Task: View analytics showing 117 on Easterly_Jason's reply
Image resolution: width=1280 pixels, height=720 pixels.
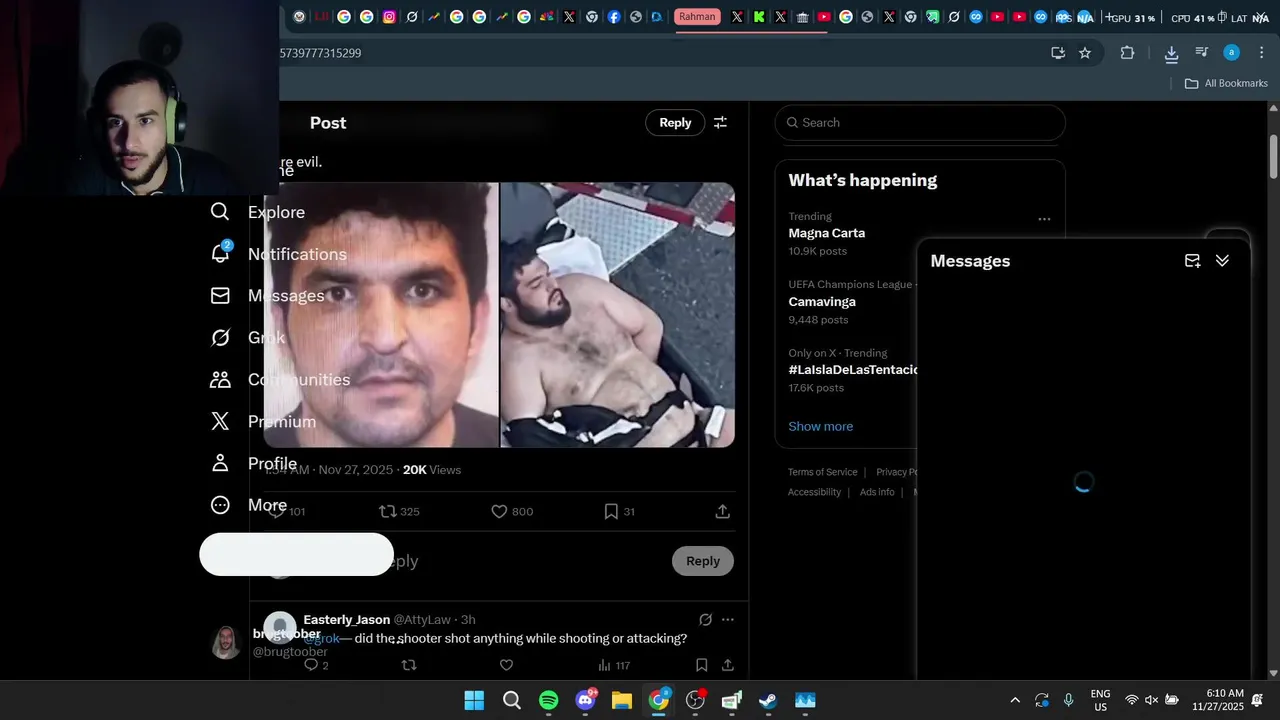Action: (x=613, y=665)
